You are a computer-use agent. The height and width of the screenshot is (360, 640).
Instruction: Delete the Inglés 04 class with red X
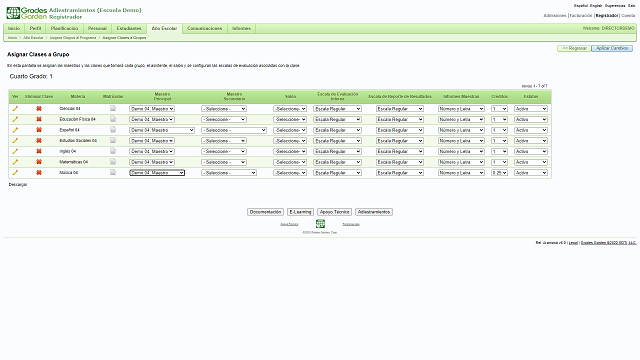point(39,151)
